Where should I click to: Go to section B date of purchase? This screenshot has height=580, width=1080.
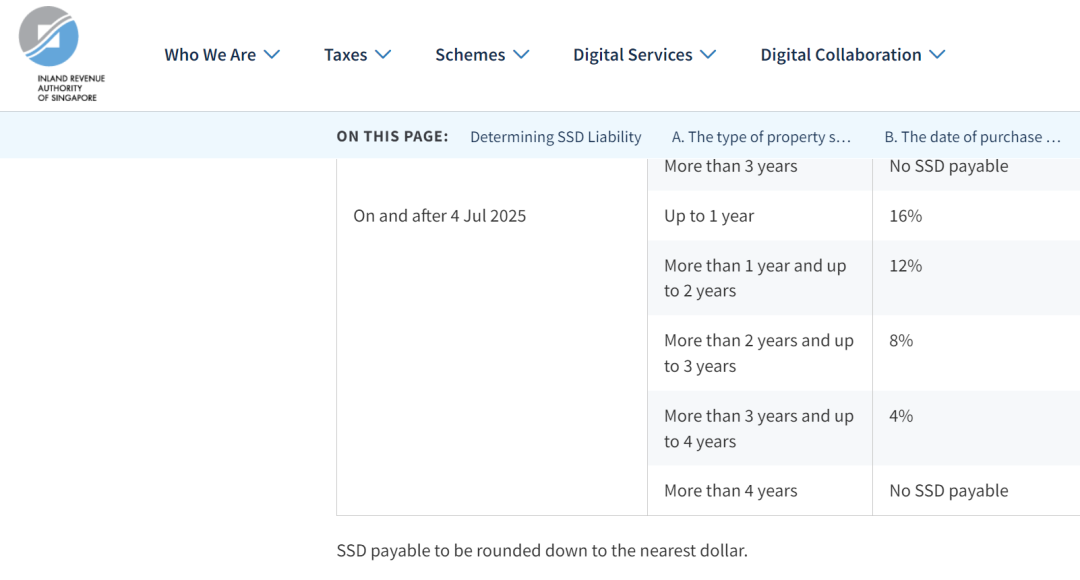[x=973, y=136]
